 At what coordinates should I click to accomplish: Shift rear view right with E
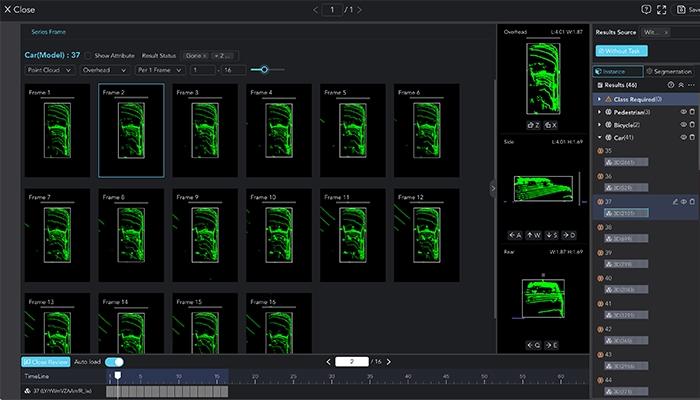(x=551, y=345)
